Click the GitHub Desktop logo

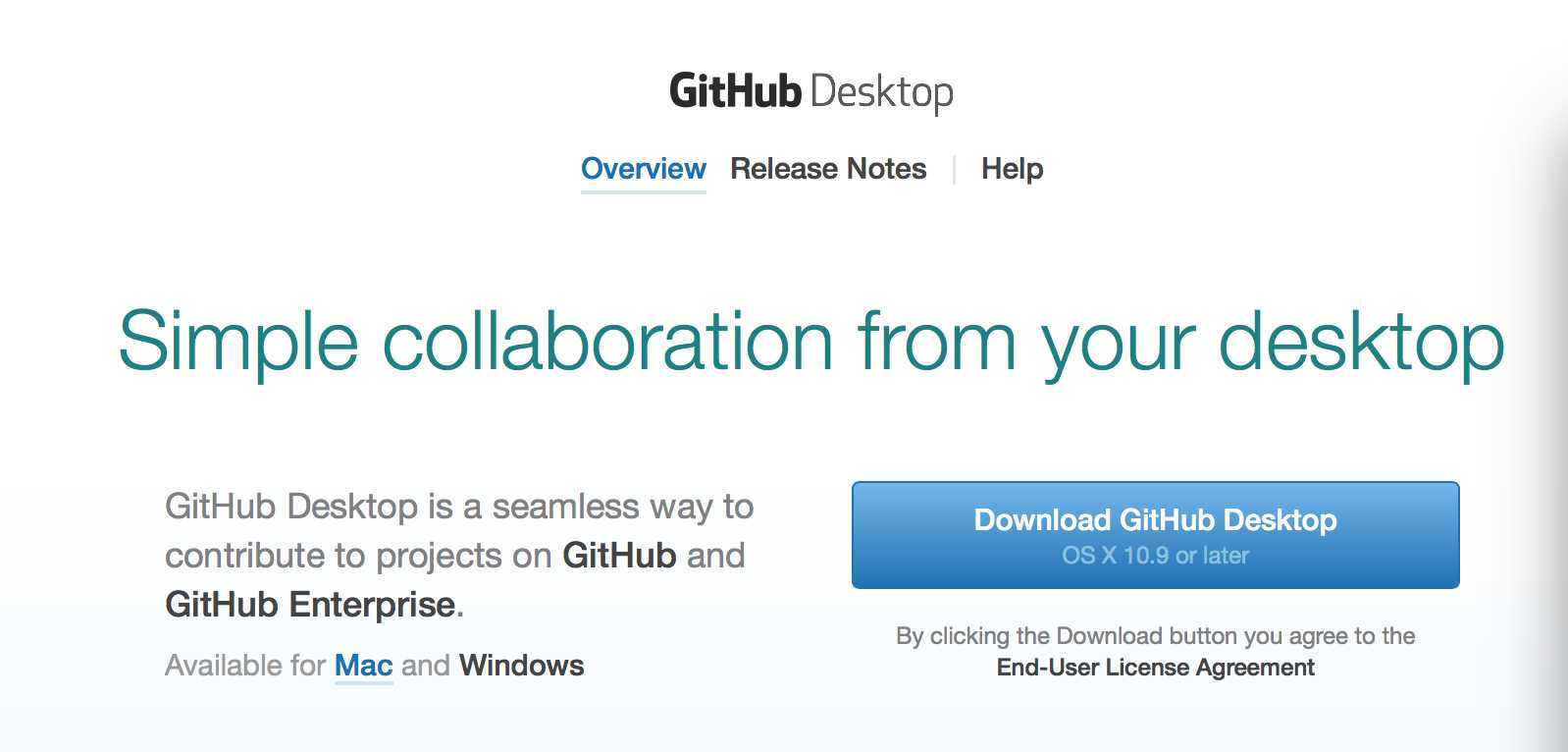point(810,91)
